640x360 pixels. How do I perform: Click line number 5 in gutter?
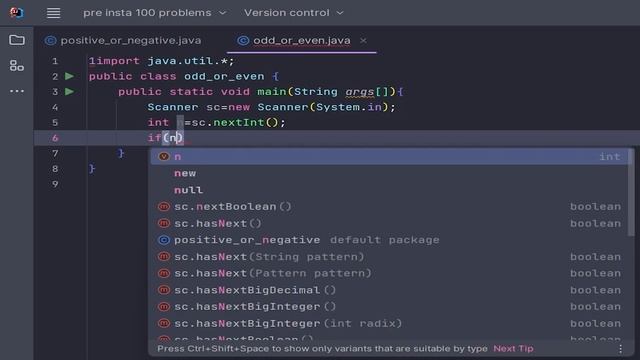pyautogui.click(x=55, y=122)
